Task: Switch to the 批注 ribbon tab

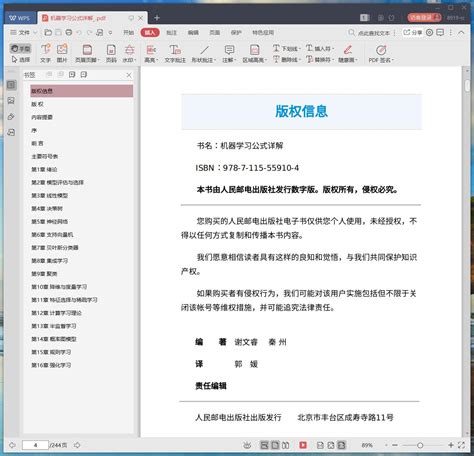Action: coord(171,33)
